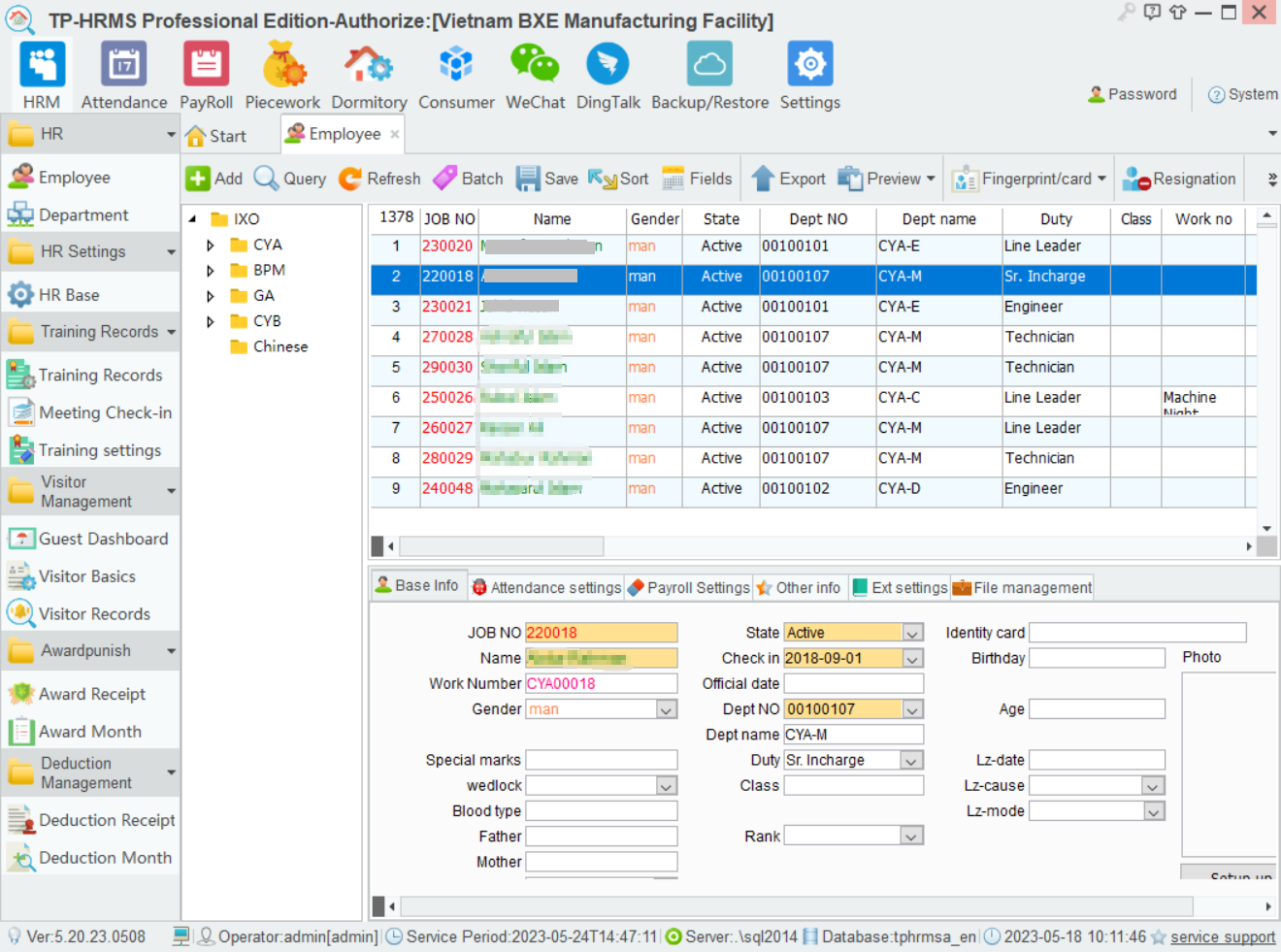Close the Employee tab

click(395, 135)
